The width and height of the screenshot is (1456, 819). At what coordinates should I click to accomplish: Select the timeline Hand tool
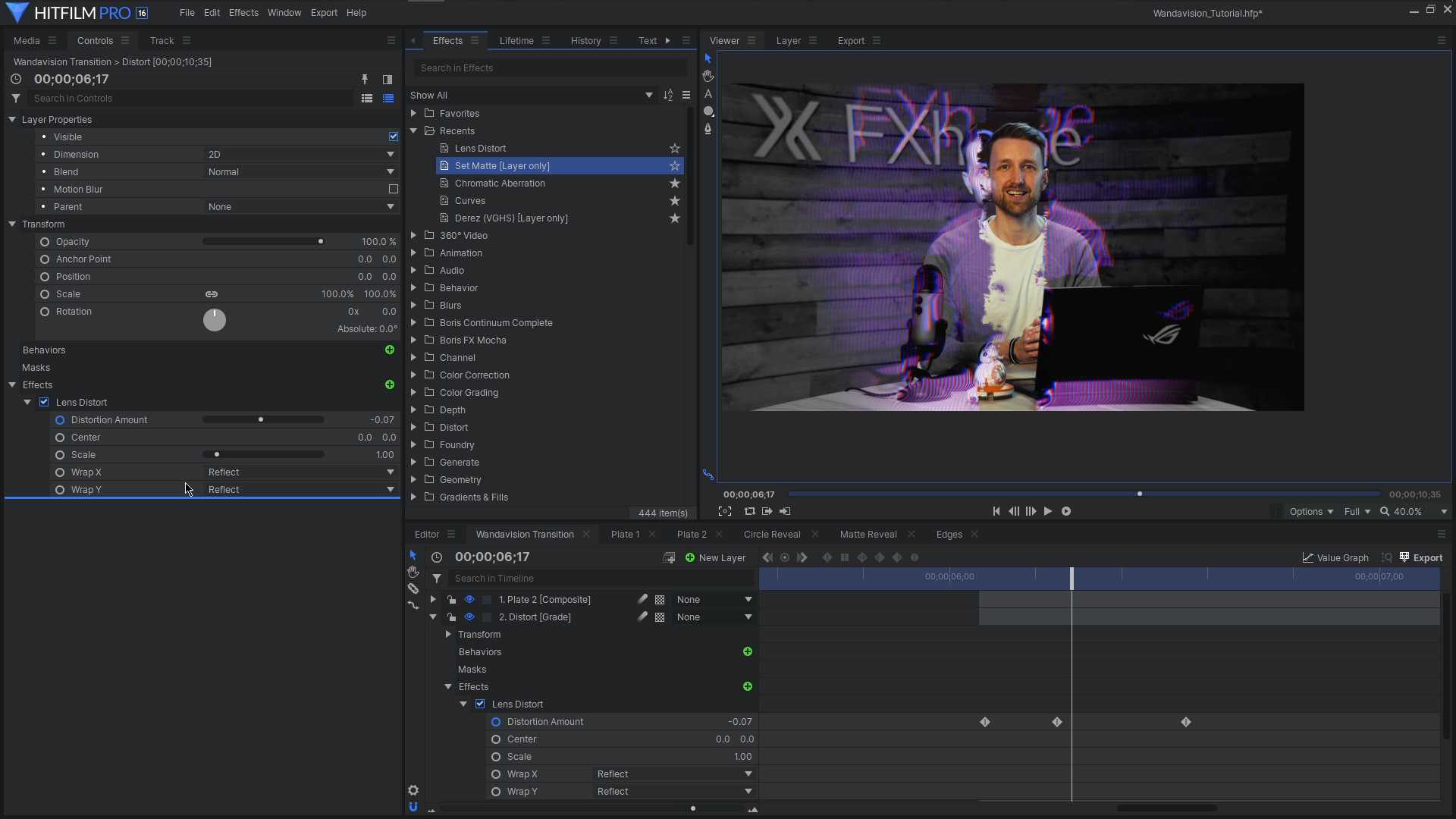413,572
